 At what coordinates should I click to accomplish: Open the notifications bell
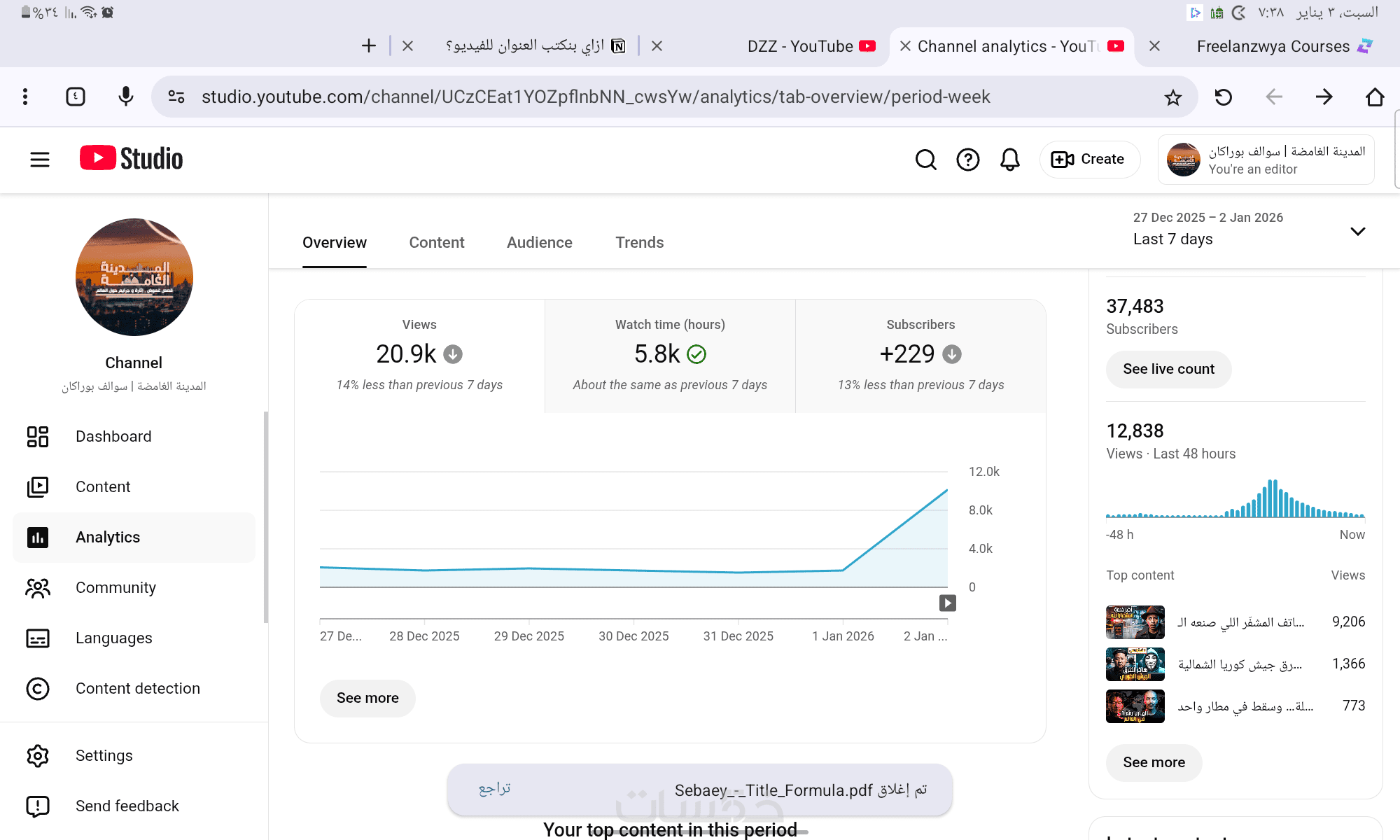[x=1009, y=160]
